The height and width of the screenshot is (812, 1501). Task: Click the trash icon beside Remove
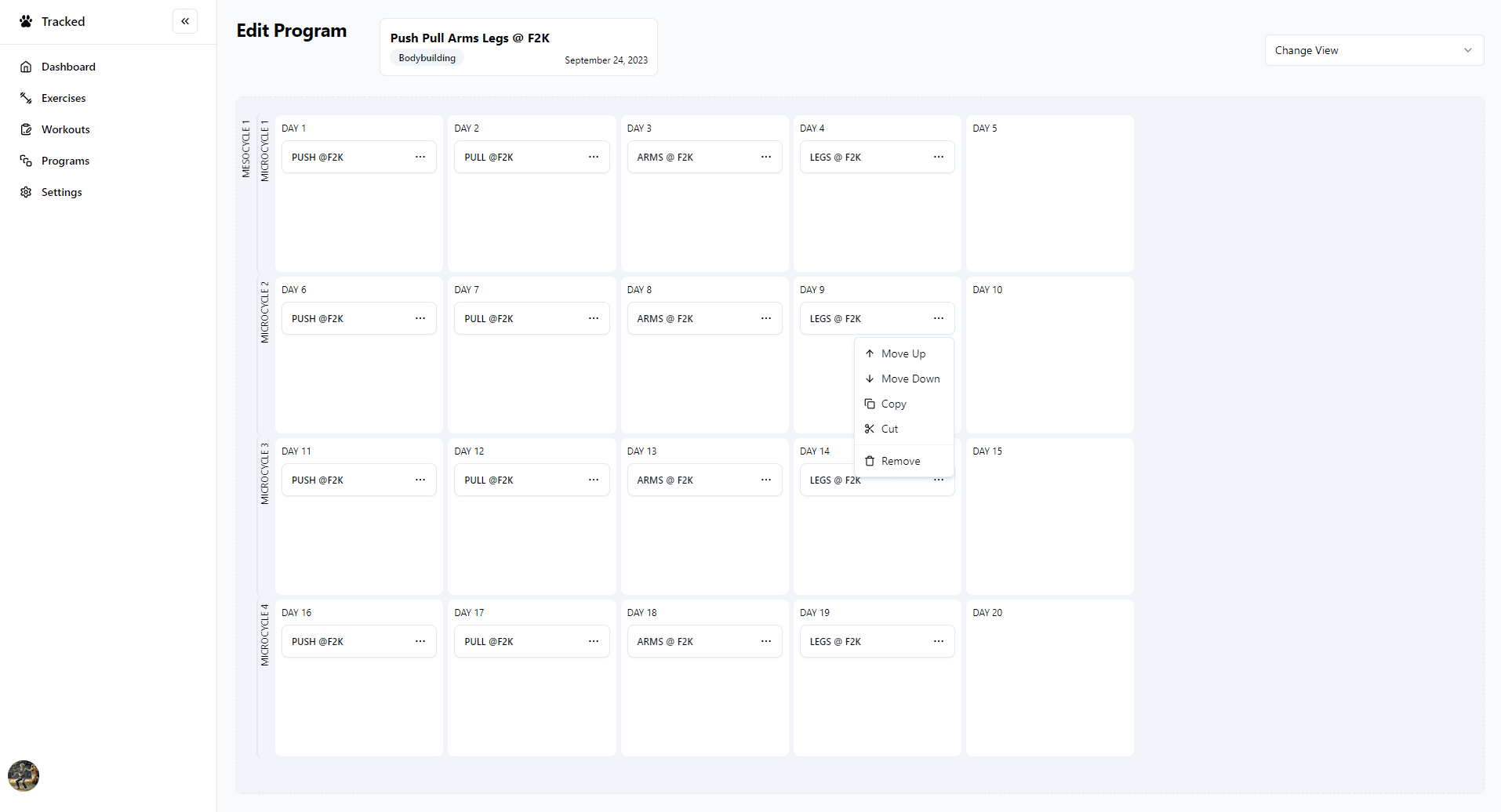[x=870, y=461]
